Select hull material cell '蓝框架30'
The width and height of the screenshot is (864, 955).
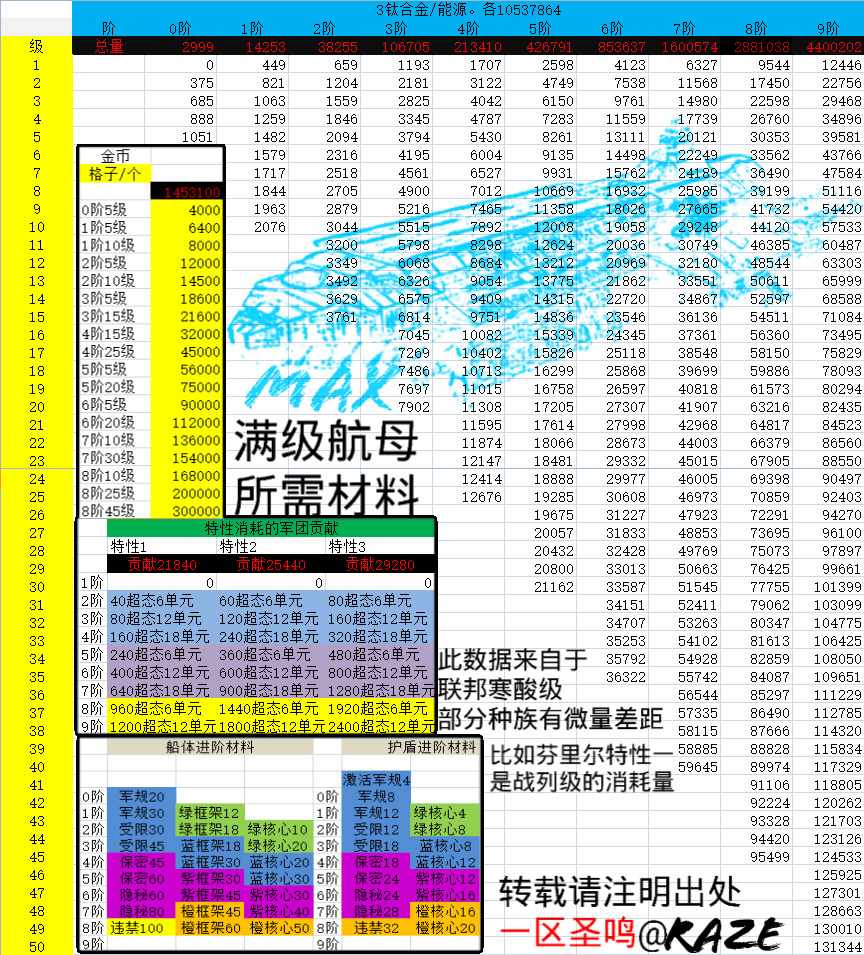[x=210, y=862]
